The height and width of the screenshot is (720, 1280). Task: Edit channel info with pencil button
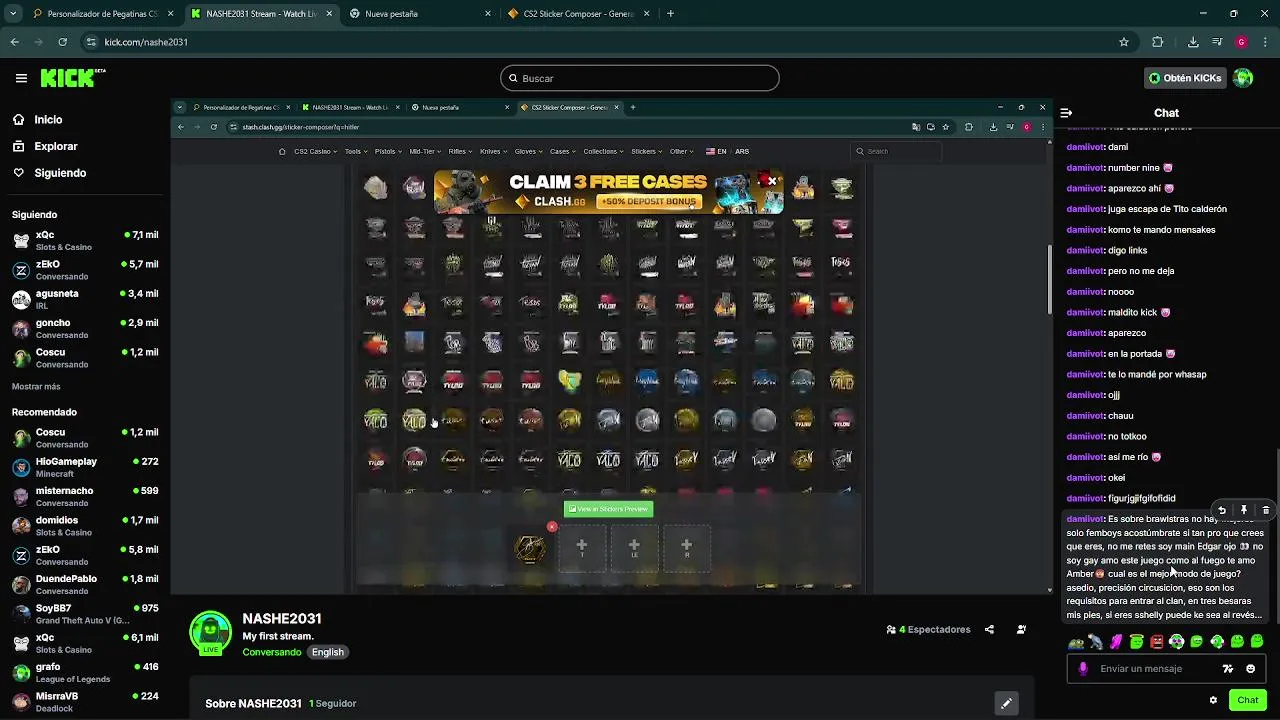click(1006, 703)
